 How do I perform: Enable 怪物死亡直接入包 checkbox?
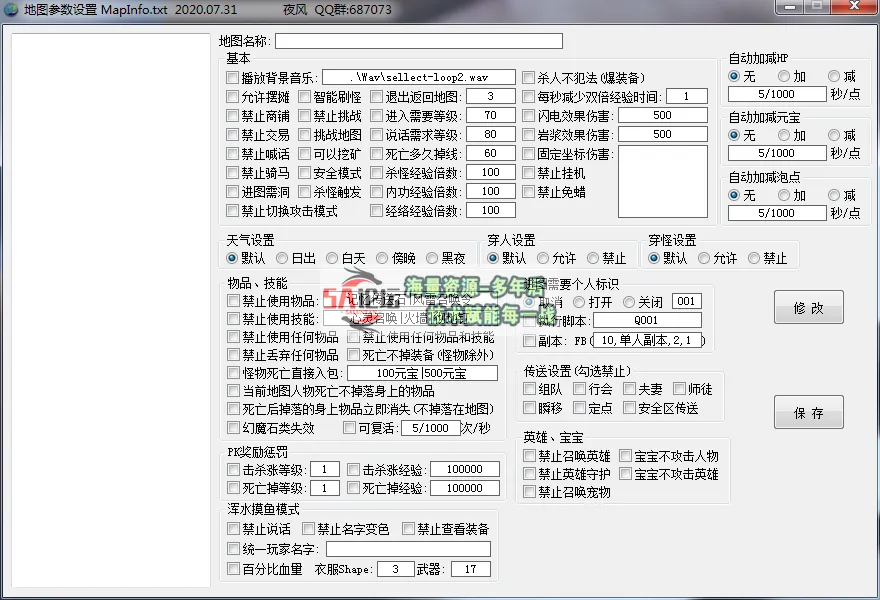pyautogui.click(x=233, y=372)
